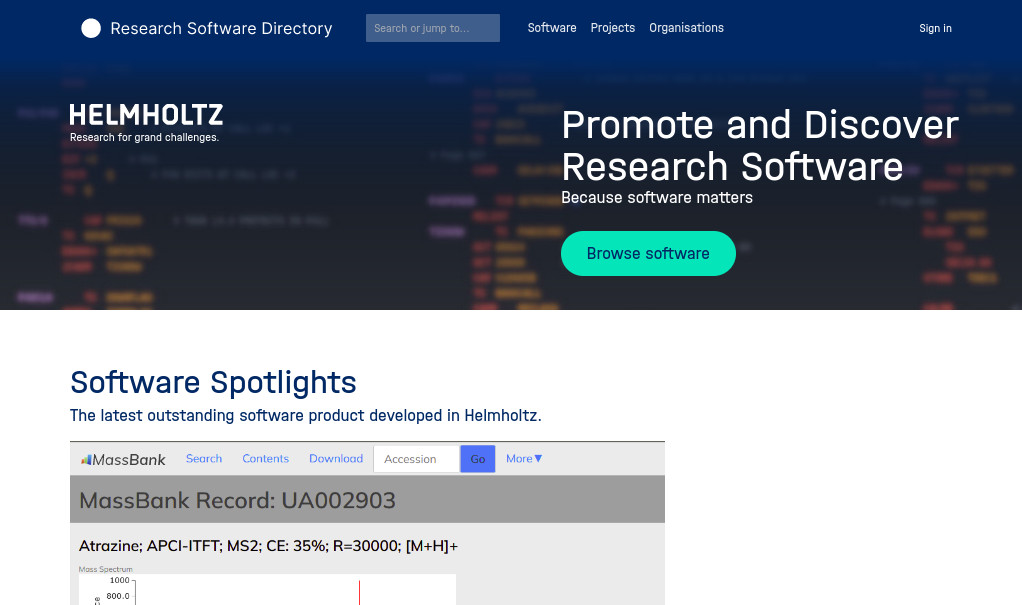Click the 'MassBank Record: UA002903' title
Viewport: 1022px width, 605px height.
point(237,500)
